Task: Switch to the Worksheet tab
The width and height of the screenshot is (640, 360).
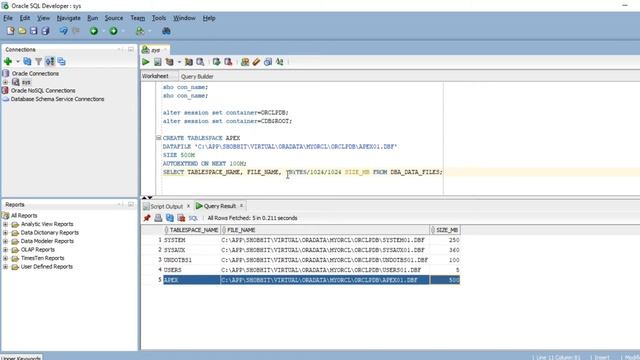Action: tap(156, 76)
